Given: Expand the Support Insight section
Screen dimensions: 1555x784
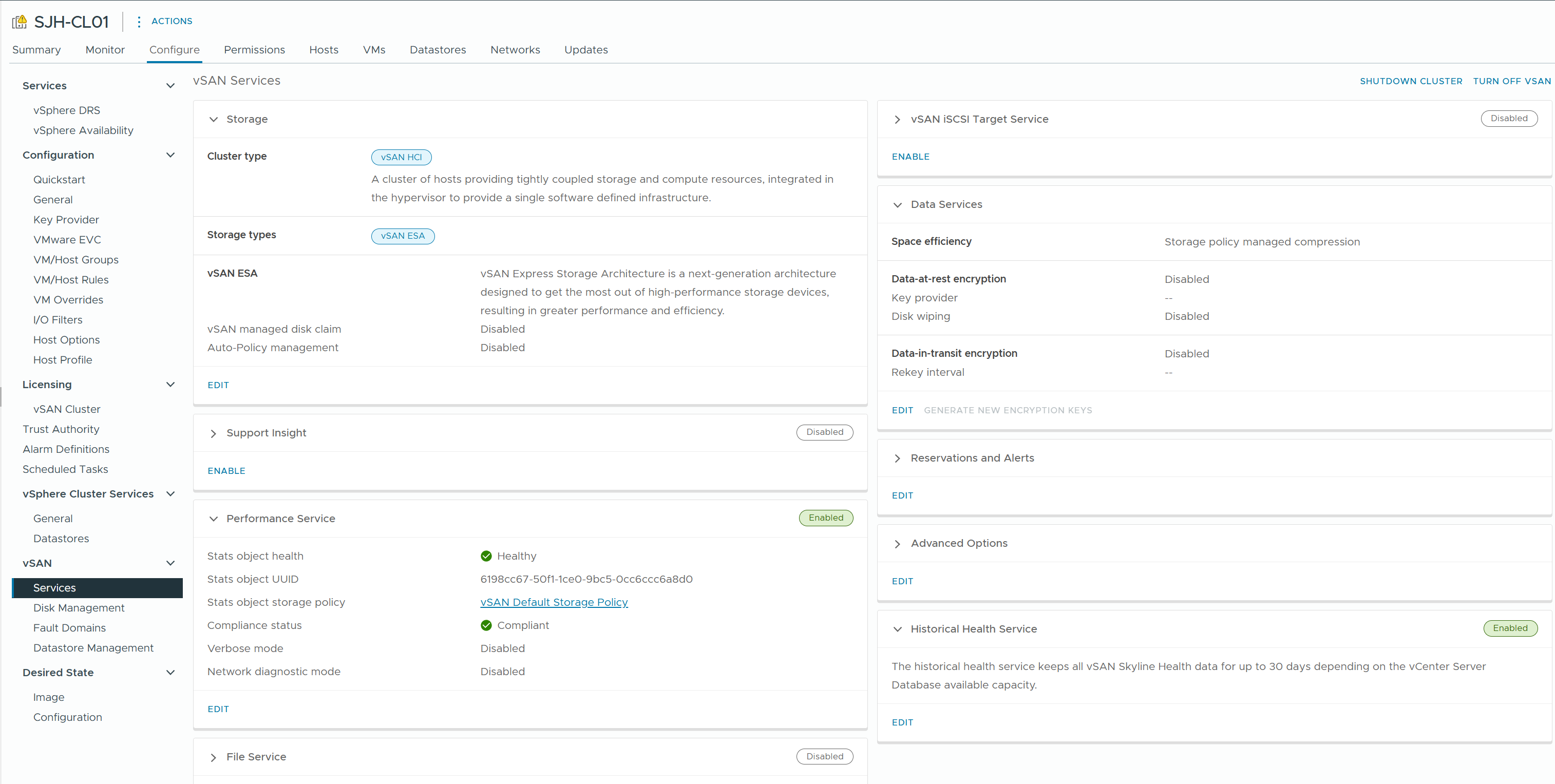Looking at the screenshot, I should [213, 433].
